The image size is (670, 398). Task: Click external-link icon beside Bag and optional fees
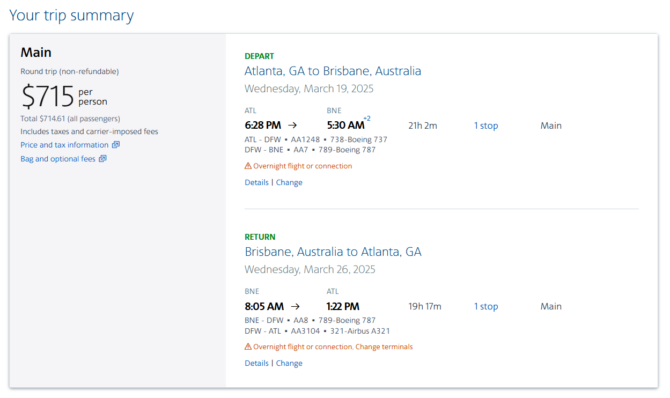click(x=103, y=158)
